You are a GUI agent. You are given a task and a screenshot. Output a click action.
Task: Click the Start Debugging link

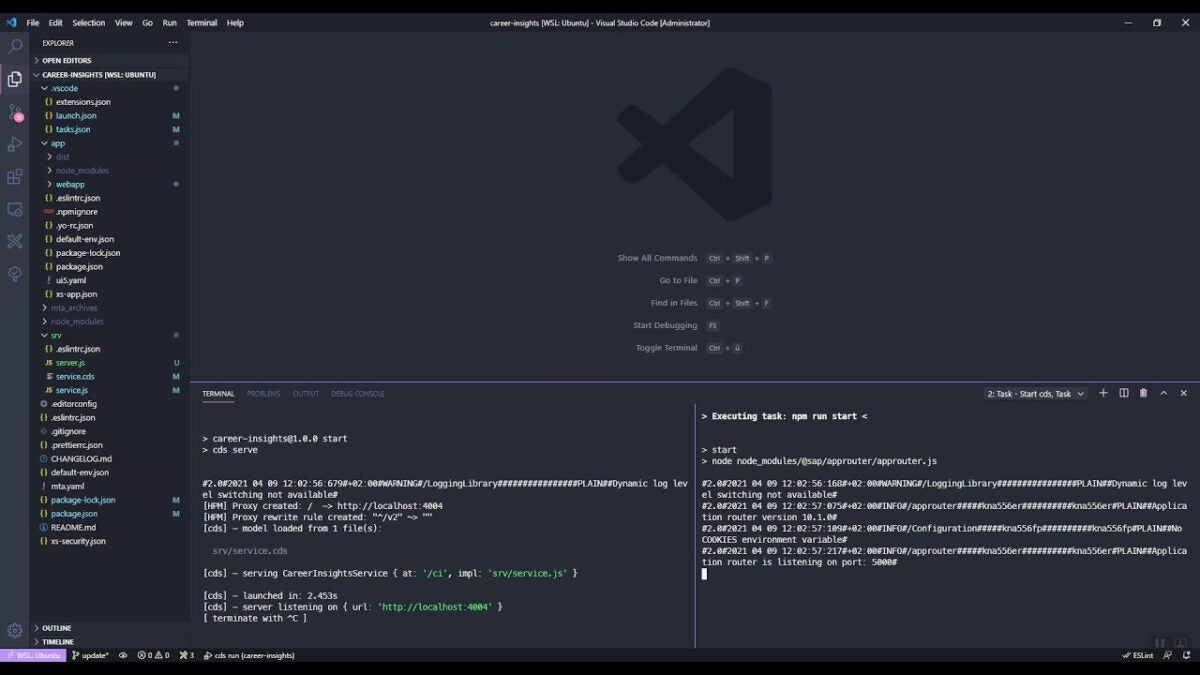coord(665,325)
